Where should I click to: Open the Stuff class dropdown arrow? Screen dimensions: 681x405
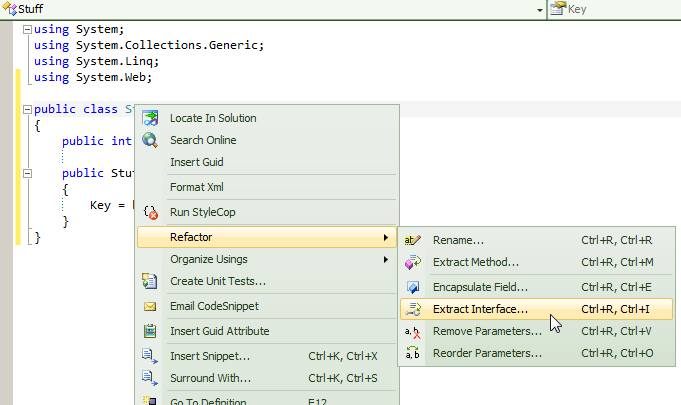[540, 10]
